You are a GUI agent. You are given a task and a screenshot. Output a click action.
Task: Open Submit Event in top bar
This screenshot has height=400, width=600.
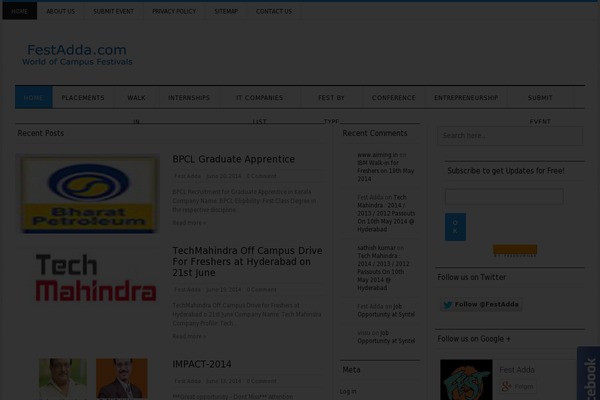click(114, 11)
